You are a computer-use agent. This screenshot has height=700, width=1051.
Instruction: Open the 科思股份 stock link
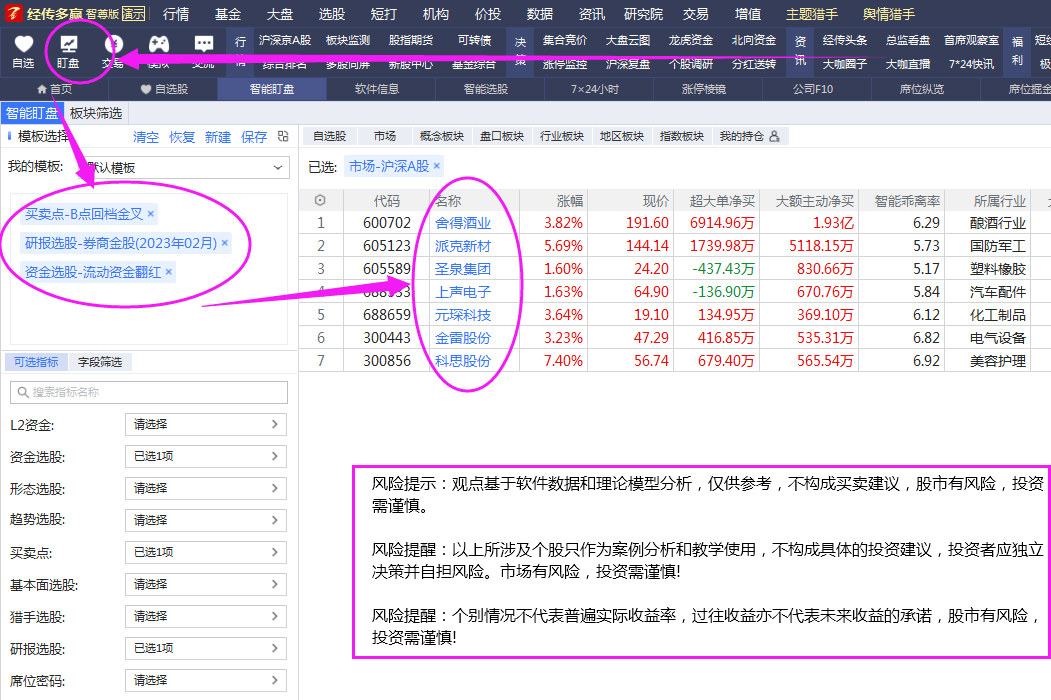click(462, 361)
